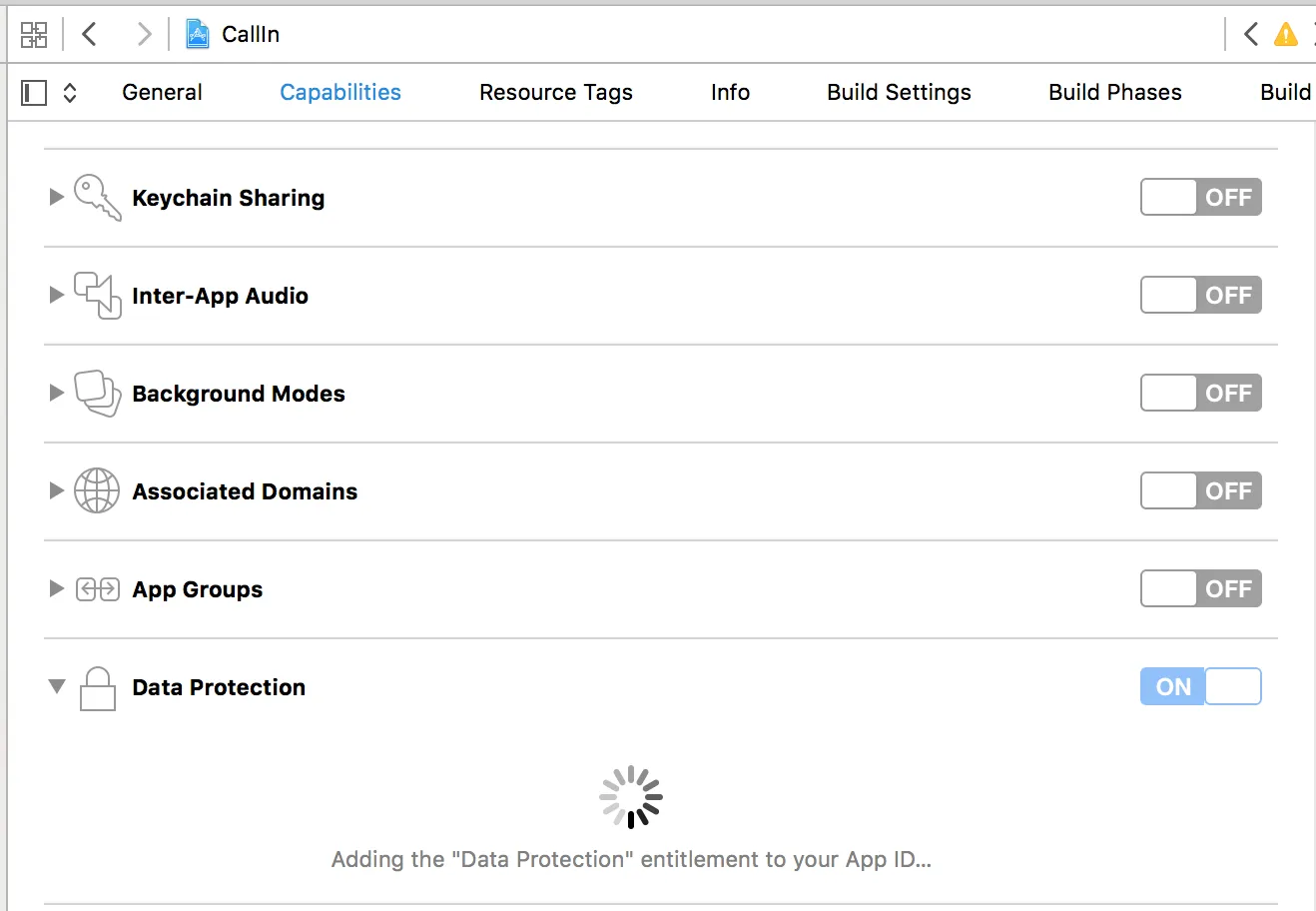The image size is (1316, 911).
Task: Turn on the Keychain Sharing switch
Action: [1200, 198]
